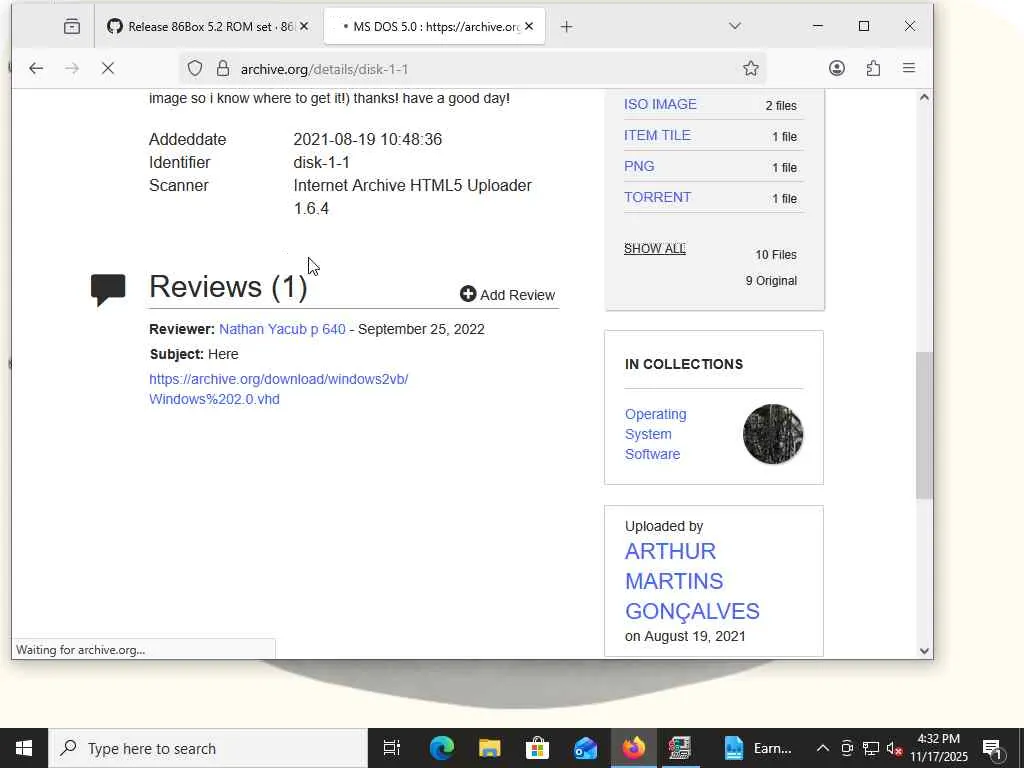Click the Meet Now tray icon
This screenshot has width=1024, height=768.
pyautogui.click(x=847, y=748)
